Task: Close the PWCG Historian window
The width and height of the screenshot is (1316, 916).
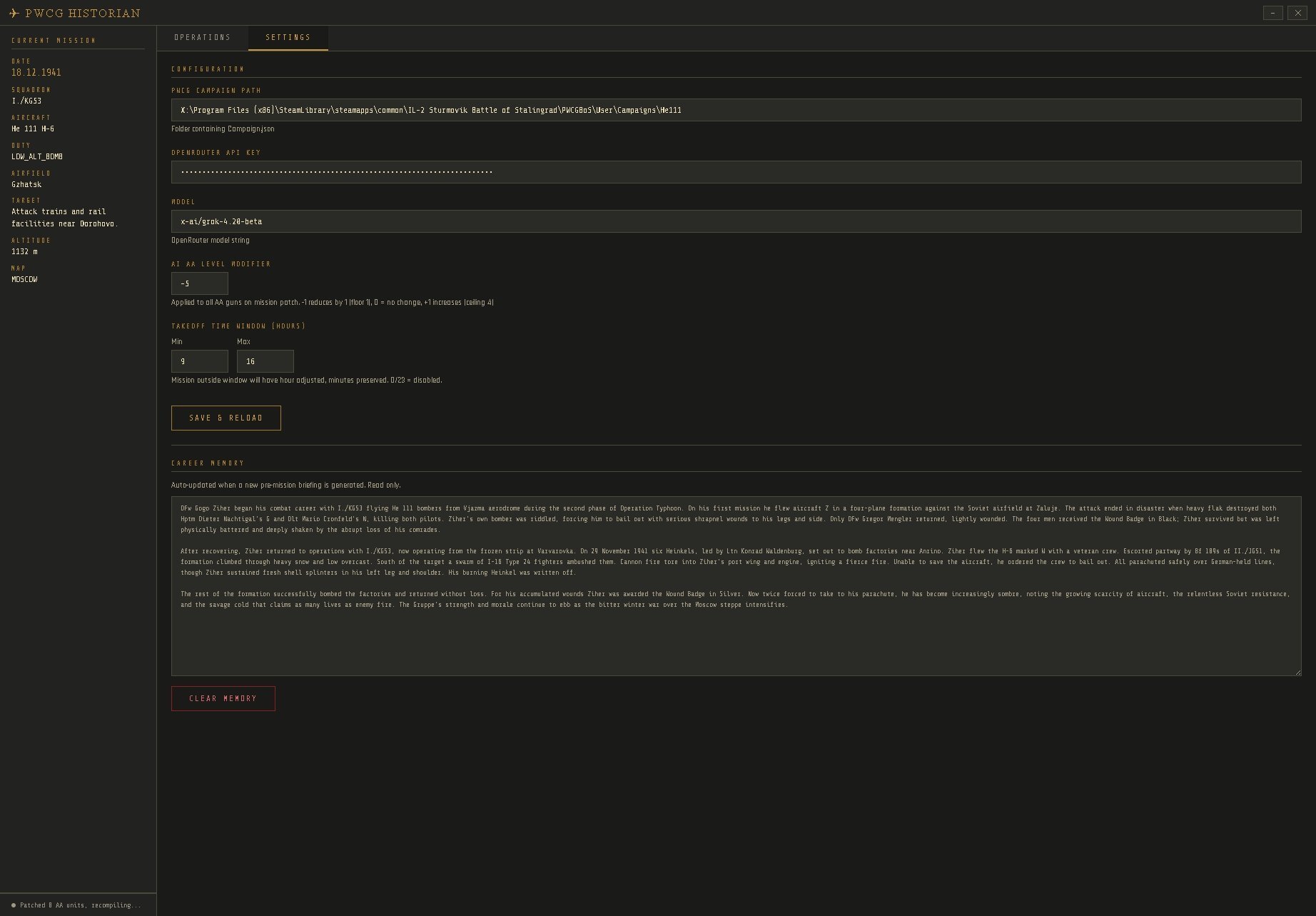Action: point(1297,13)
